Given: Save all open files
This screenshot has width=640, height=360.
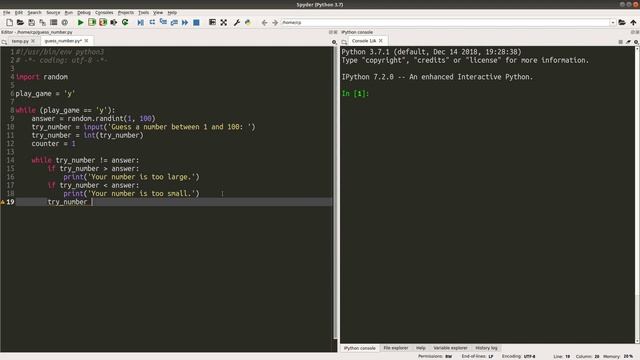Looking at the screenshot, I should click(x=42, y=22).
